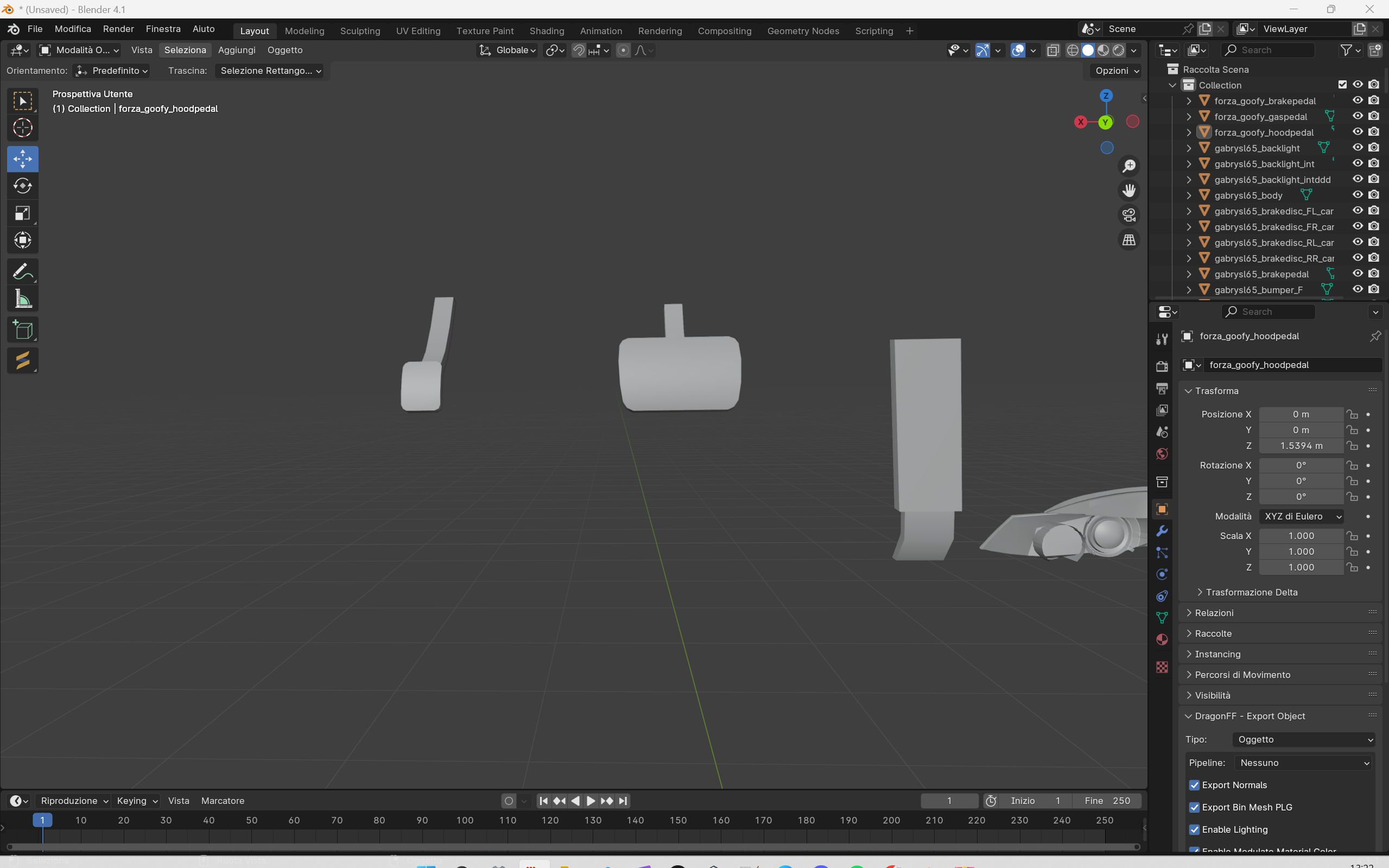Open the Tipo Oggetto dropdown

(x=1303, y=739)
